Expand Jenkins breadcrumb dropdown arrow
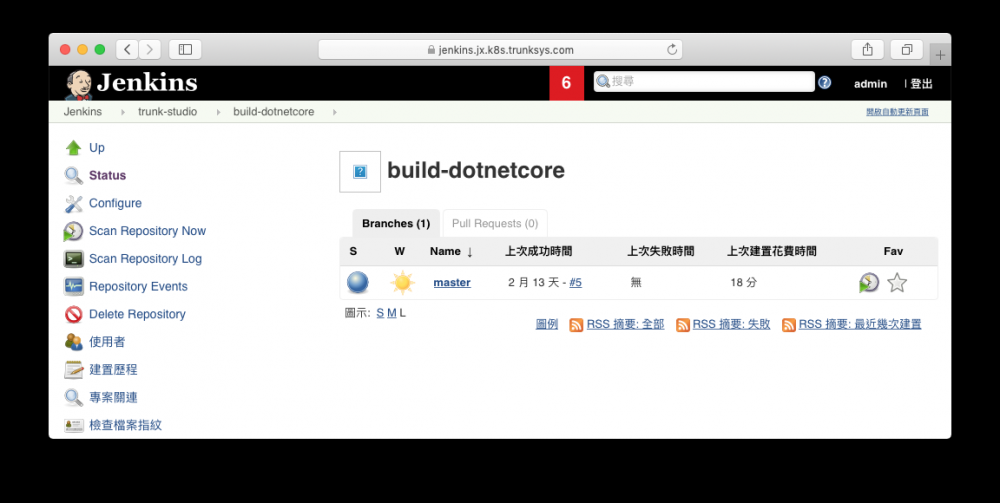The image size is (1000, 503). click(123, 112)
